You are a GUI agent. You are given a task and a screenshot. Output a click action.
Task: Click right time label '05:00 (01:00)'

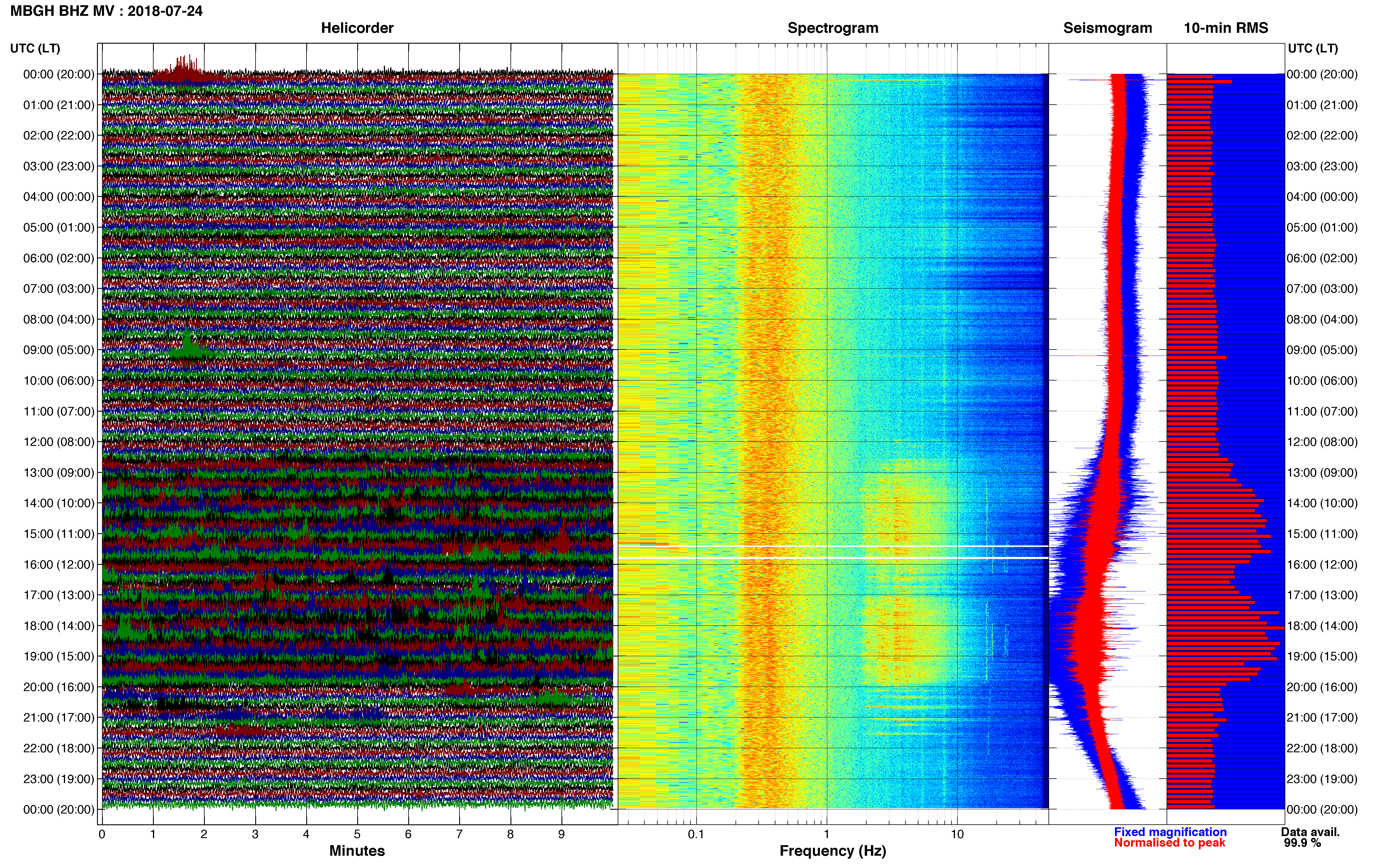[1322, 227]
